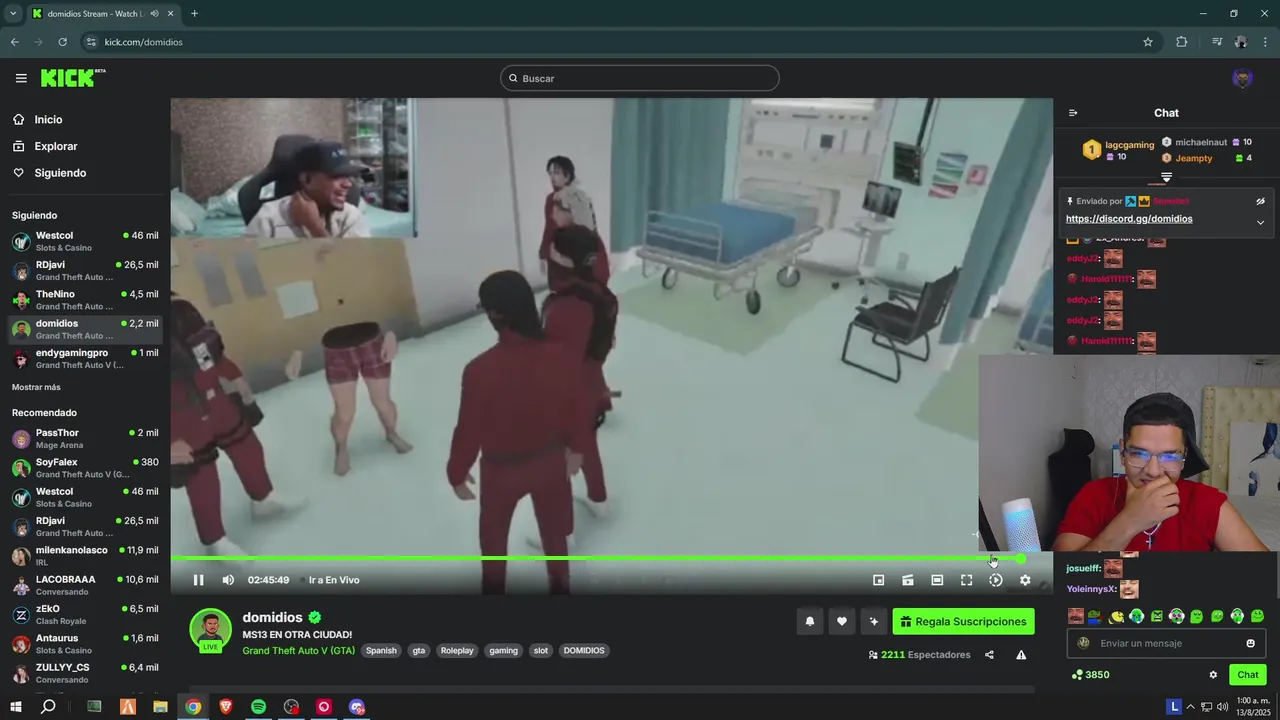
Task: Mute the stream volume
Action: [x=228, y=580]
